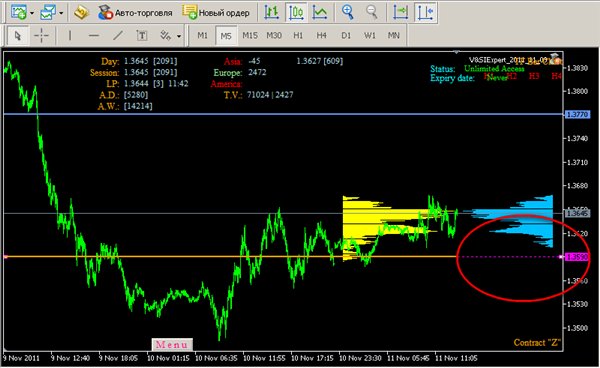
Task: Pick the trendline drawing tool
Action: pyautogui.click(x=118, y=36)
